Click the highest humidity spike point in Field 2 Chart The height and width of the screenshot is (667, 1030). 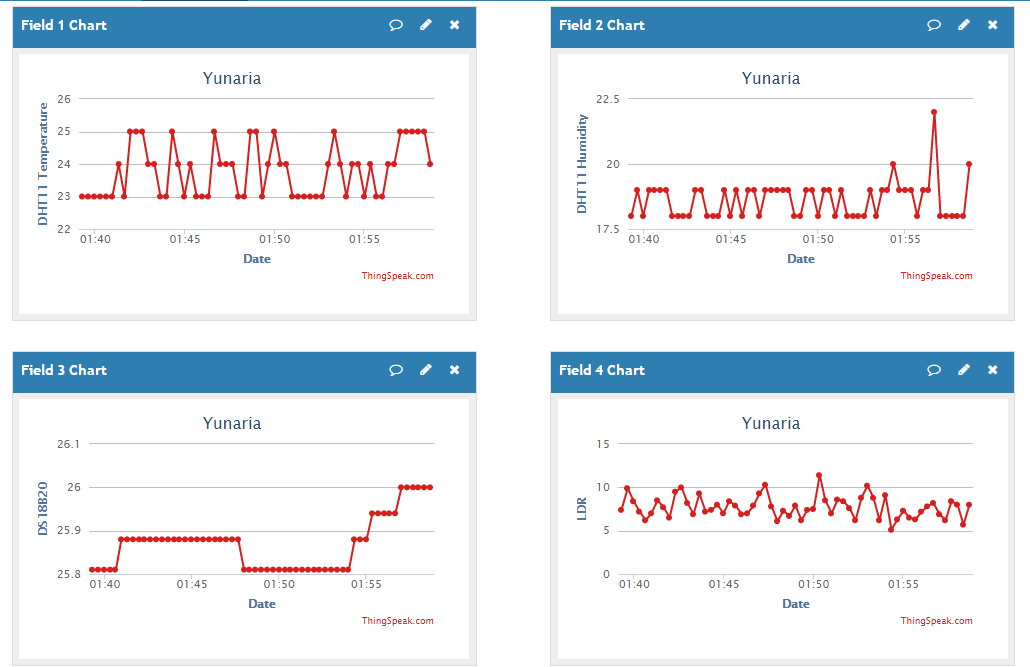tap(933, 112)
